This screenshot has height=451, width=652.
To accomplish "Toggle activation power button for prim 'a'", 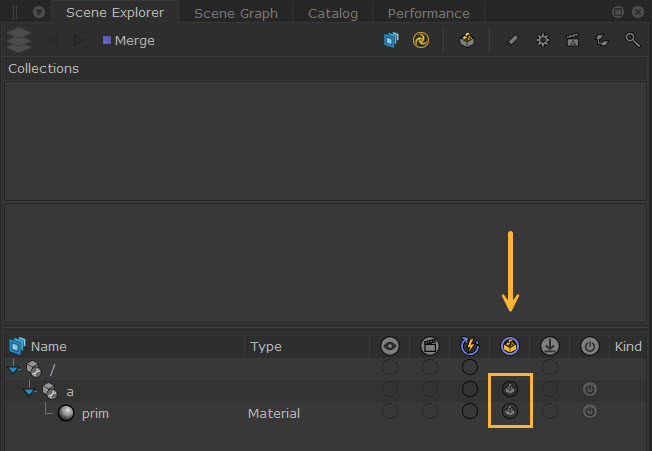I will click(x=590, y=389).
